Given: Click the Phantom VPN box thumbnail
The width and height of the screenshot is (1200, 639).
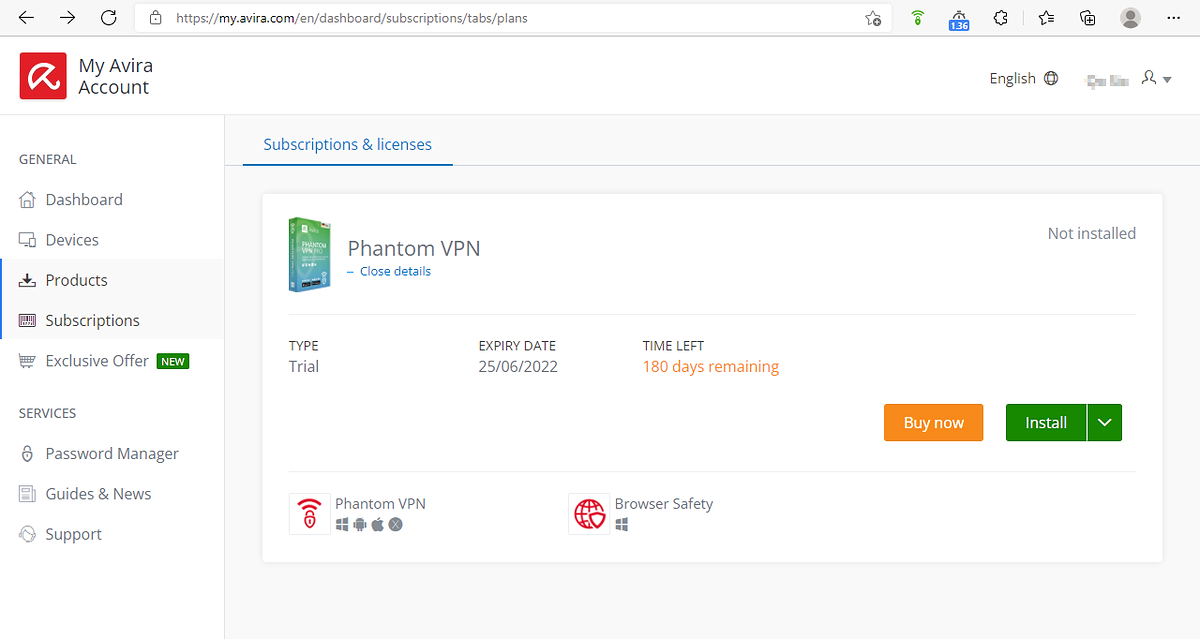Looking at the screenshot, I should (x=310, y=254).
